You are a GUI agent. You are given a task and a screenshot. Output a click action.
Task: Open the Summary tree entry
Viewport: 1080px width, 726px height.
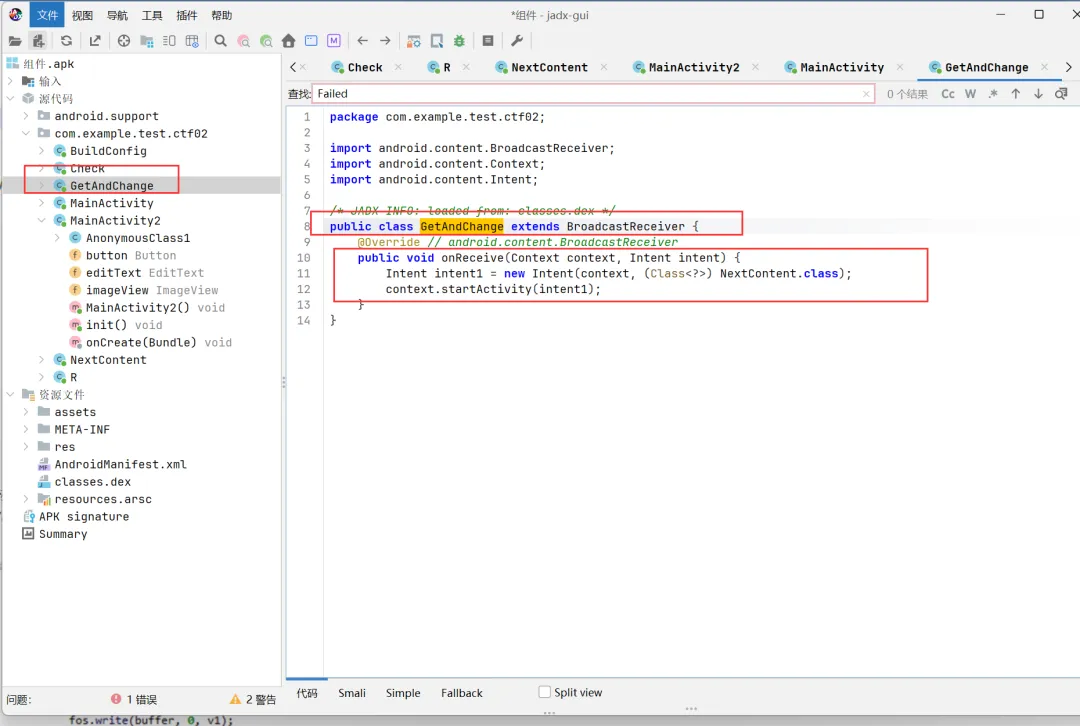[55, 534]
